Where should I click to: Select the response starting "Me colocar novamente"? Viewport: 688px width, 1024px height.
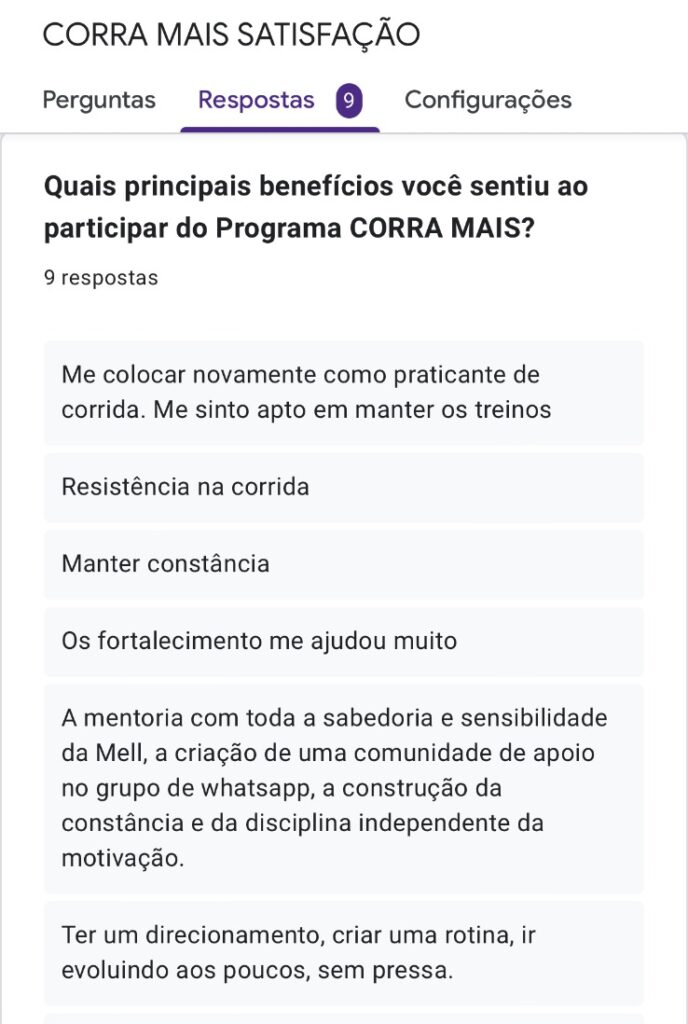coord(343,392)
